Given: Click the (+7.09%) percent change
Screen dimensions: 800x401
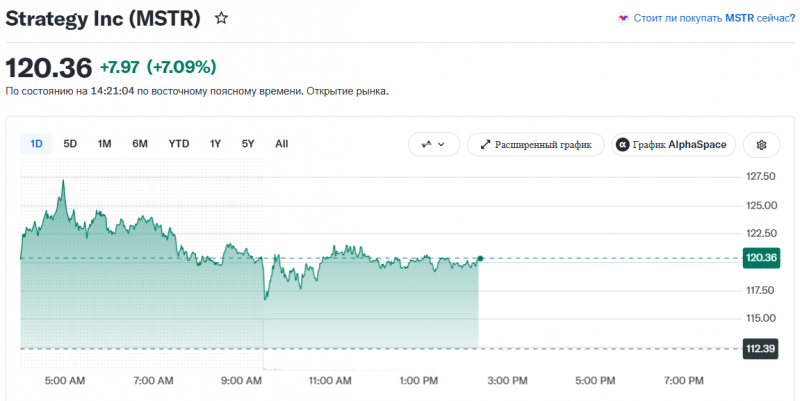Looking at the screenshot, I should pos(182,67).
